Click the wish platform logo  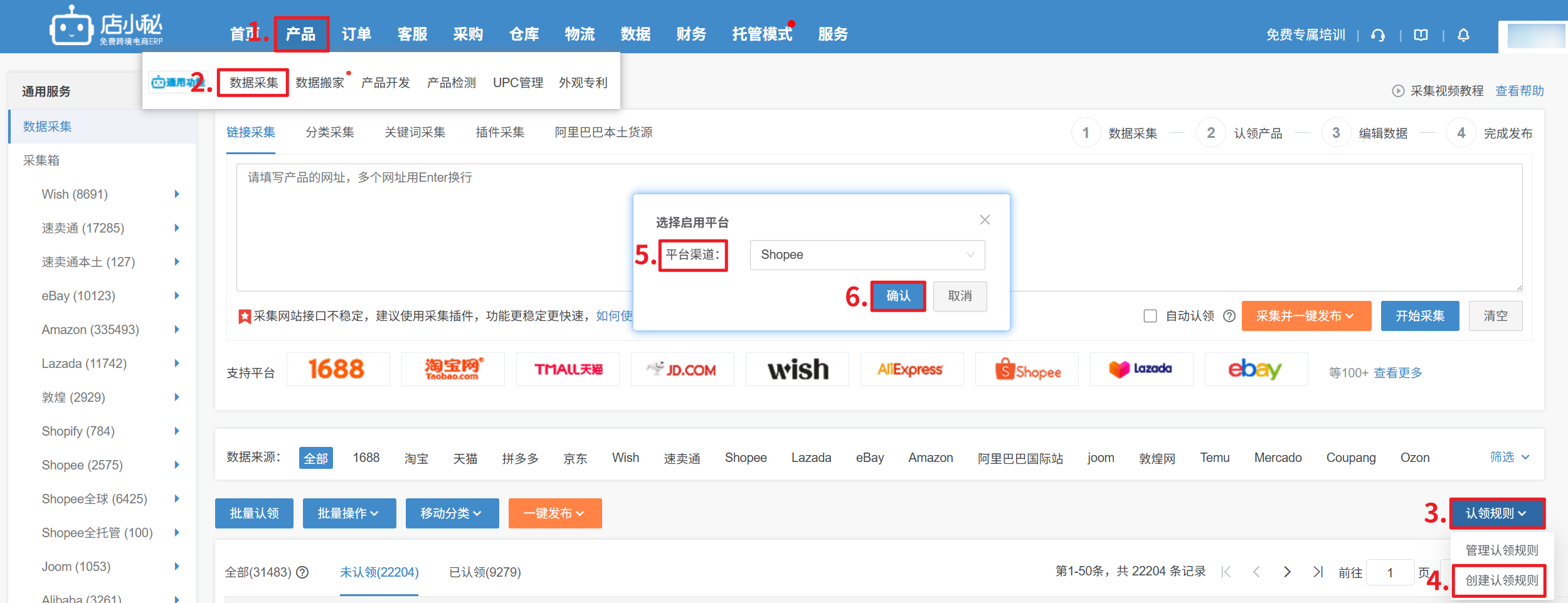[x=797, y=369]
